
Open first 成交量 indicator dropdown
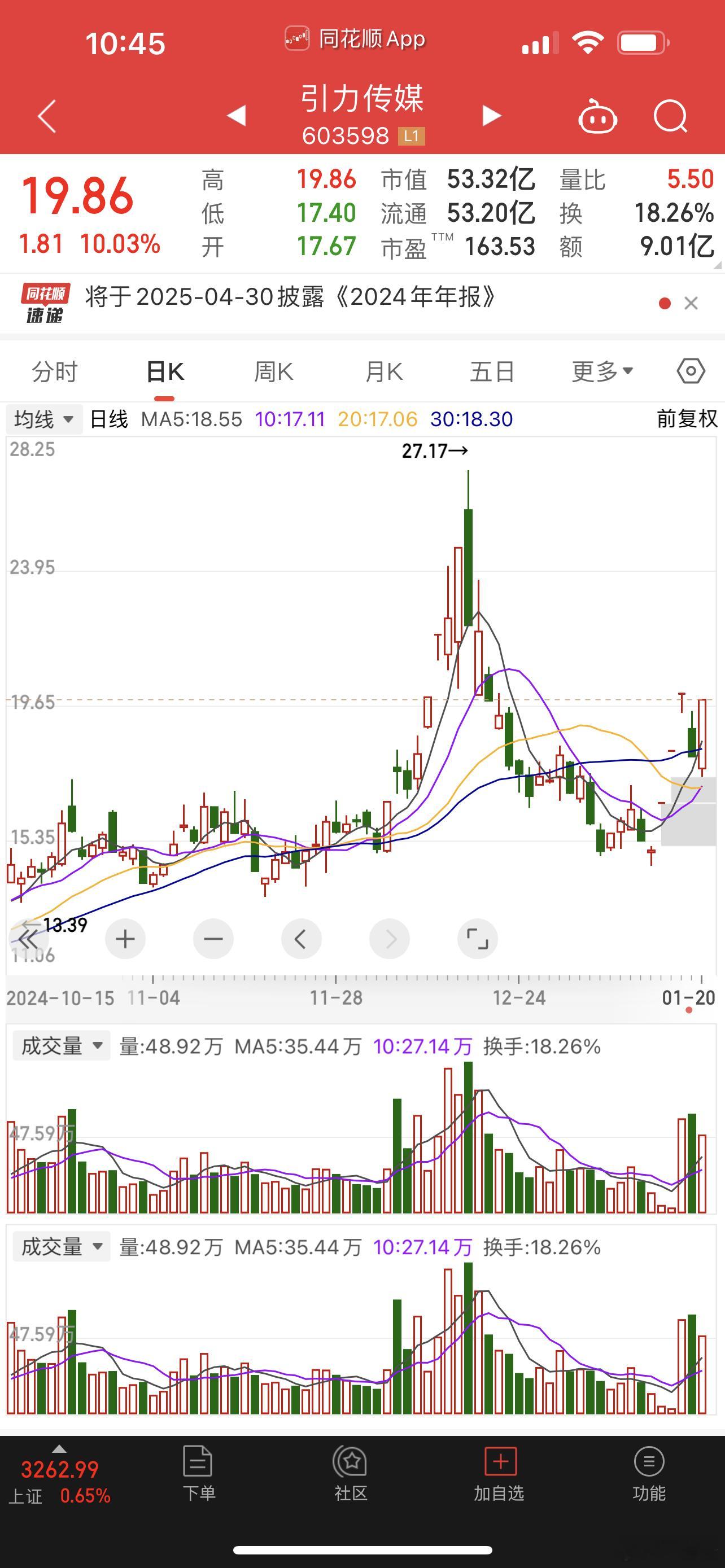[x=61, y=1046]
